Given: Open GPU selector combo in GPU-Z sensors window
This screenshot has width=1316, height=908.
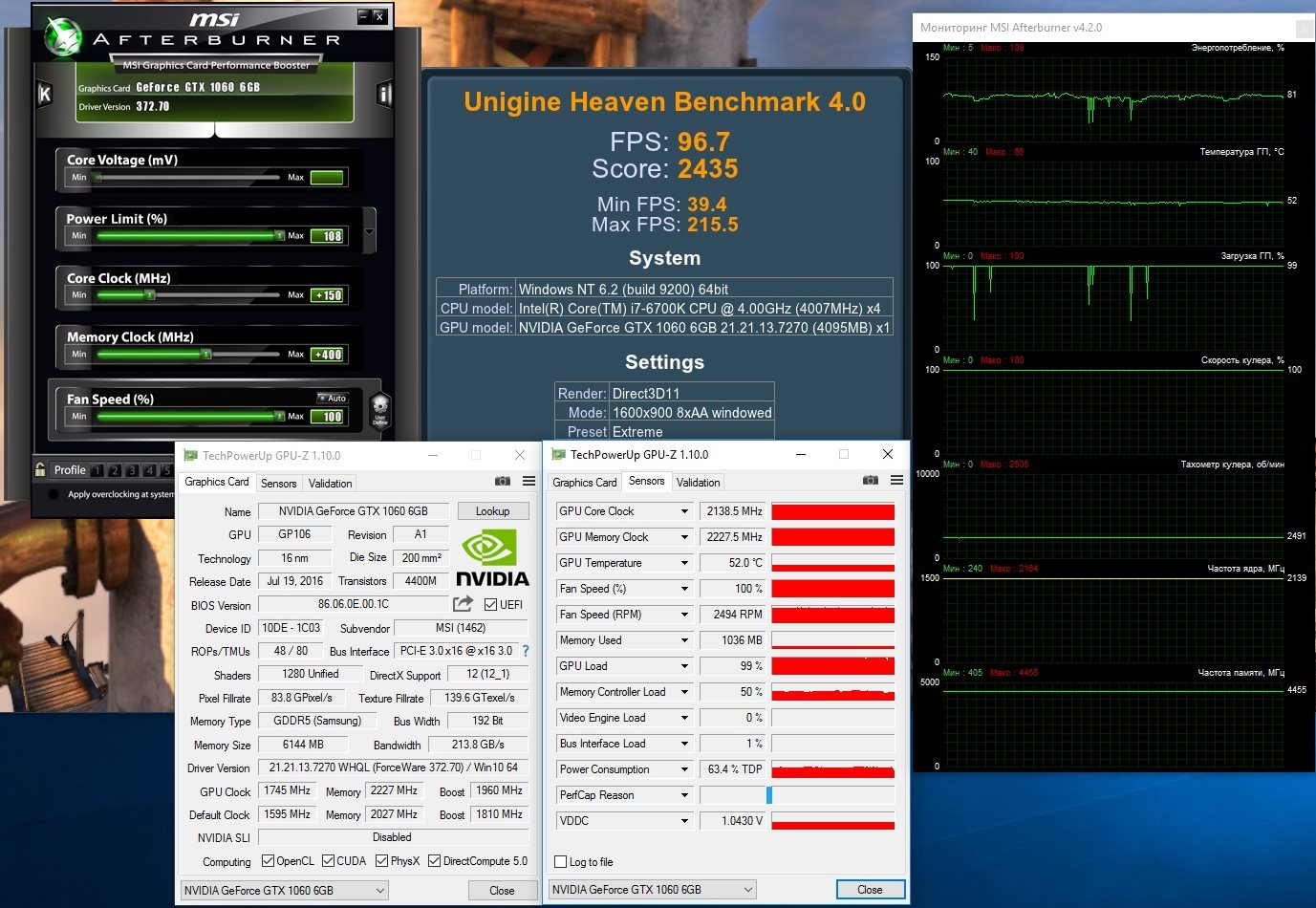Looking at the screenshot, I should (x=653, y=890).
